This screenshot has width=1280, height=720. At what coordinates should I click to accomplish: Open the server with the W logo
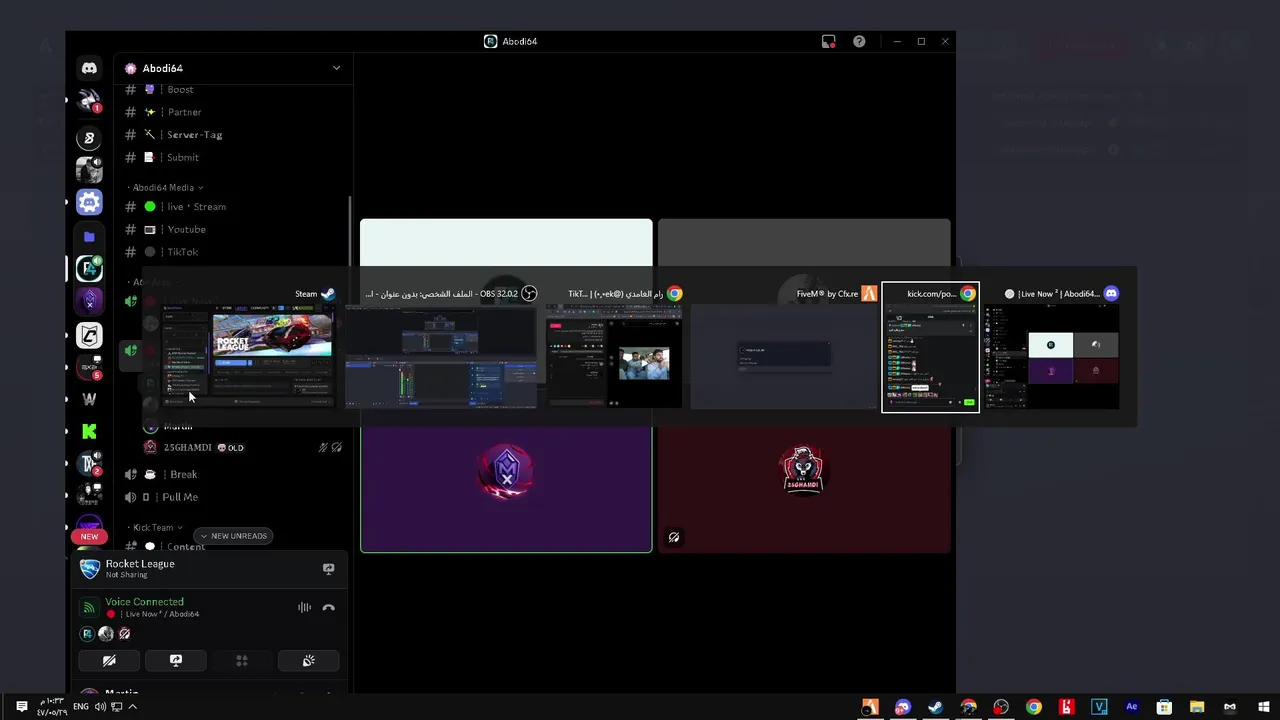89,399
